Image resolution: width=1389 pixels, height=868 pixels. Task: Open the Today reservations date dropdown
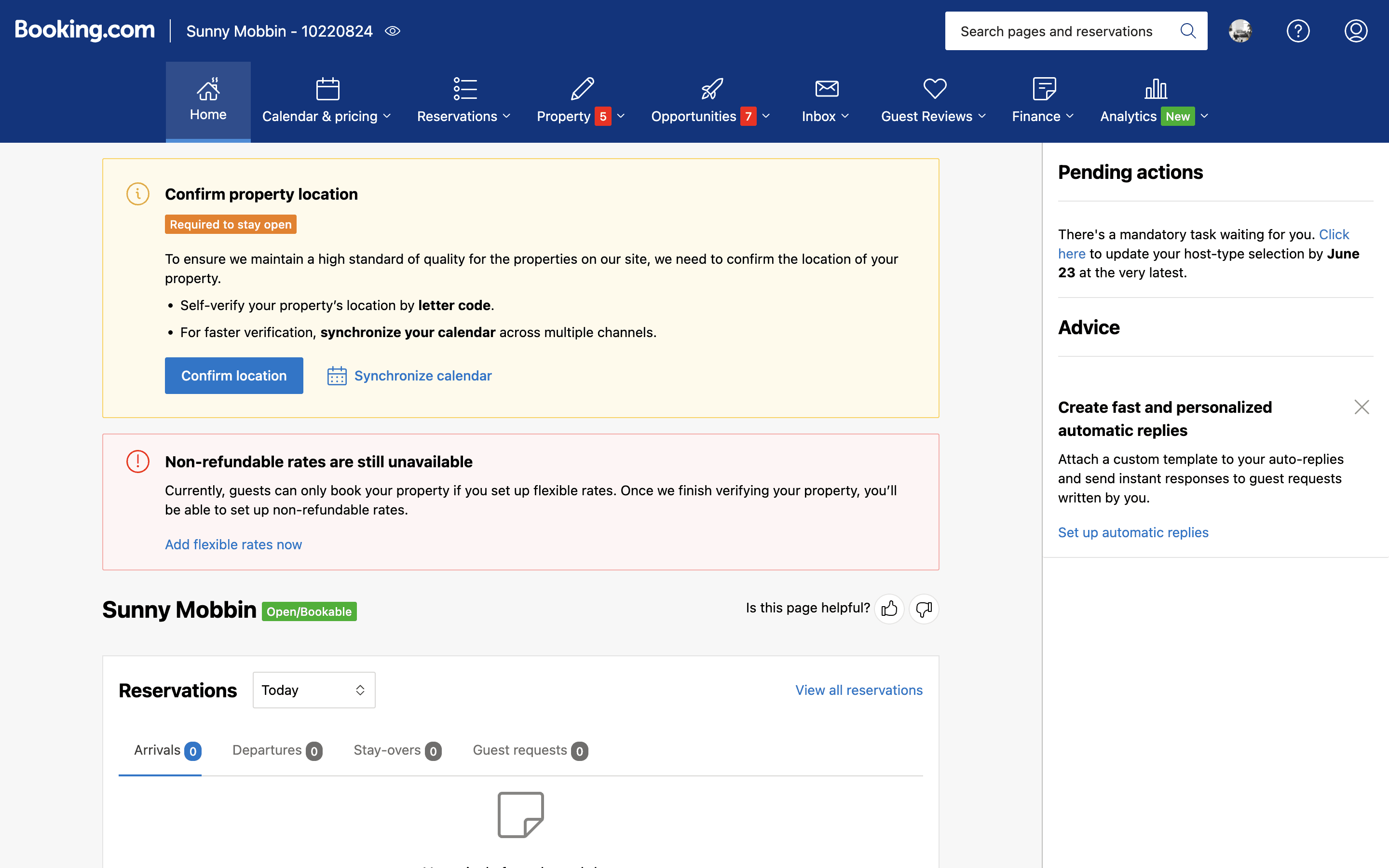coord(313,690)
